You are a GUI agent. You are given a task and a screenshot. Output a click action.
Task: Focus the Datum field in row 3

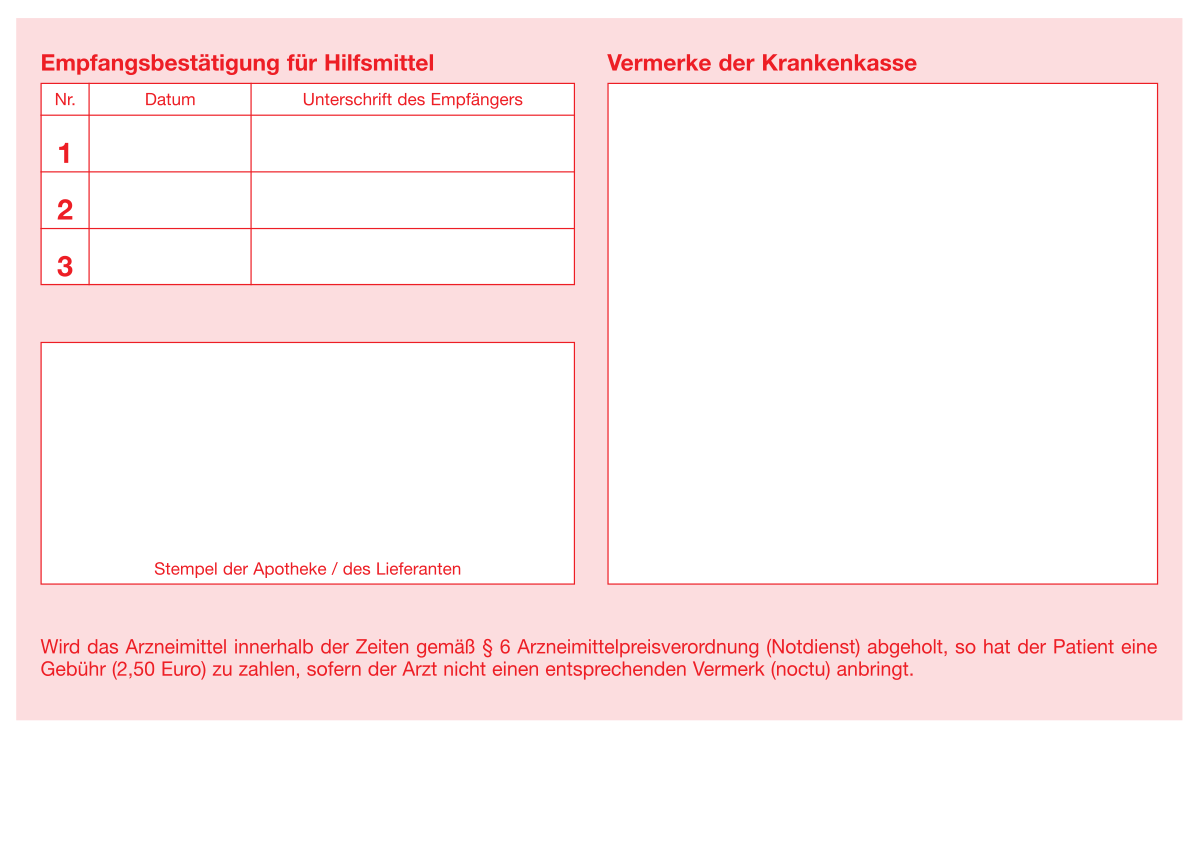[170, 257]
